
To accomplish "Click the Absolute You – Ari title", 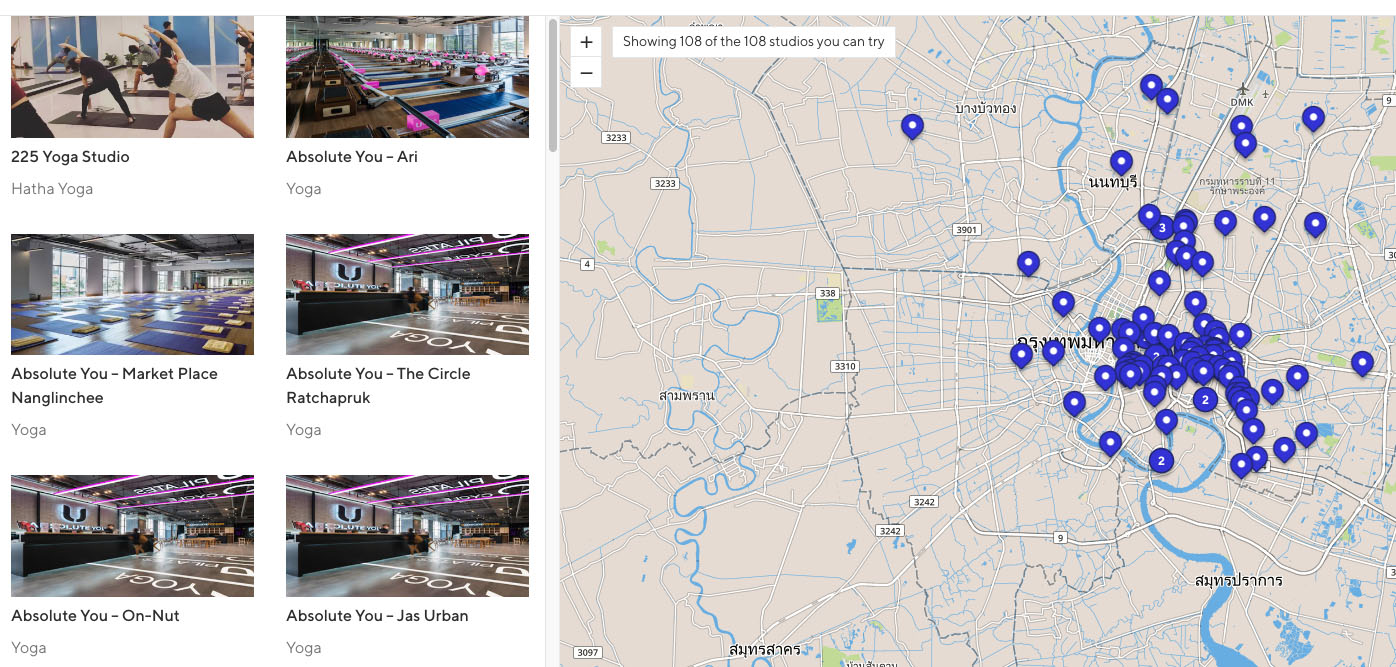I will tap(352, 157).
